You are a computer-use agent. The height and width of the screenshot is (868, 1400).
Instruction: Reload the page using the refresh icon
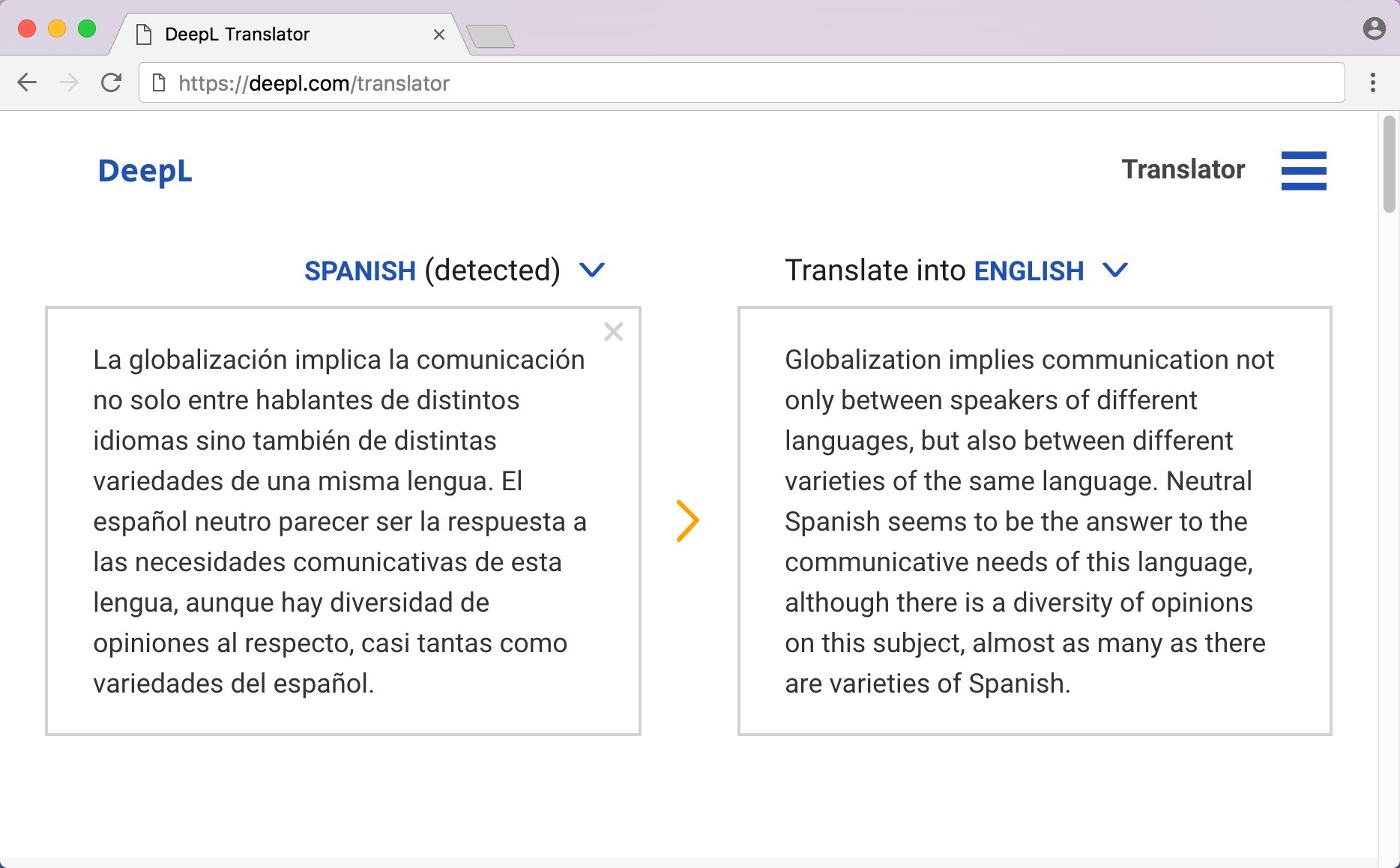[x=111, y=83]
